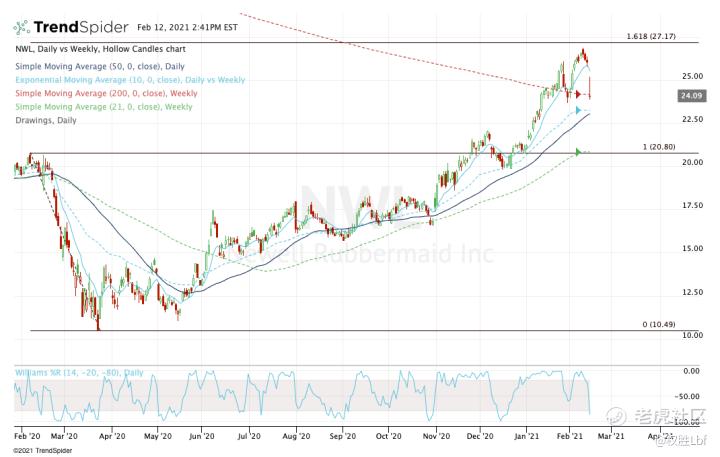Click the blue 10 EMA weekly arrow marker

point(578,110)
